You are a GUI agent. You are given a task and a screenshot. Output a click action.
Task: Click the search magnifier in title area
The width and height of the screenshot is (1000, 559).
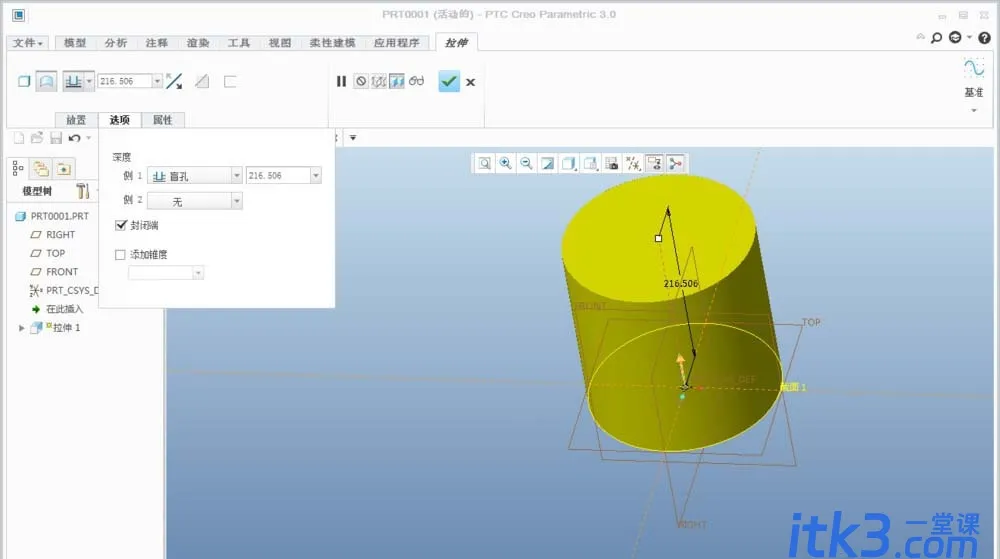[936, 38]
